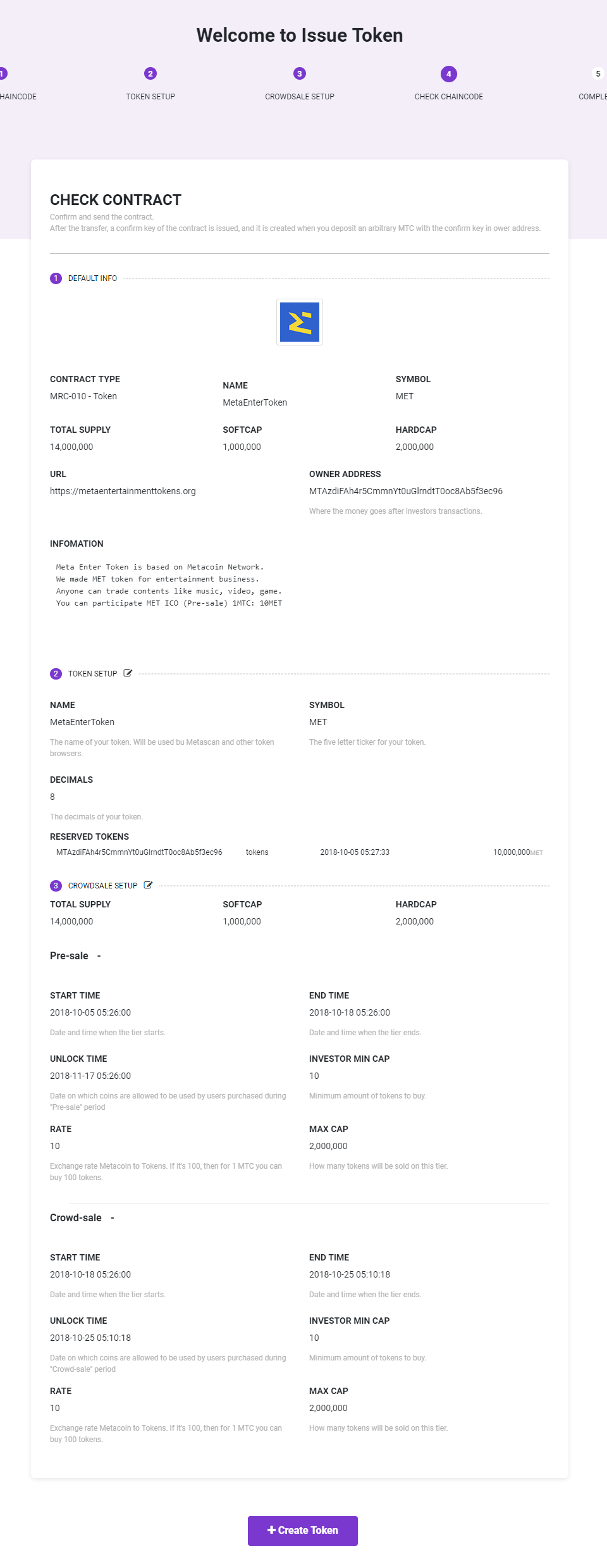Image resolution: width=607 pixels, height=1568 pixels.
Task: Click the step 5 circle at the right edge
Action: coord(598,73)
